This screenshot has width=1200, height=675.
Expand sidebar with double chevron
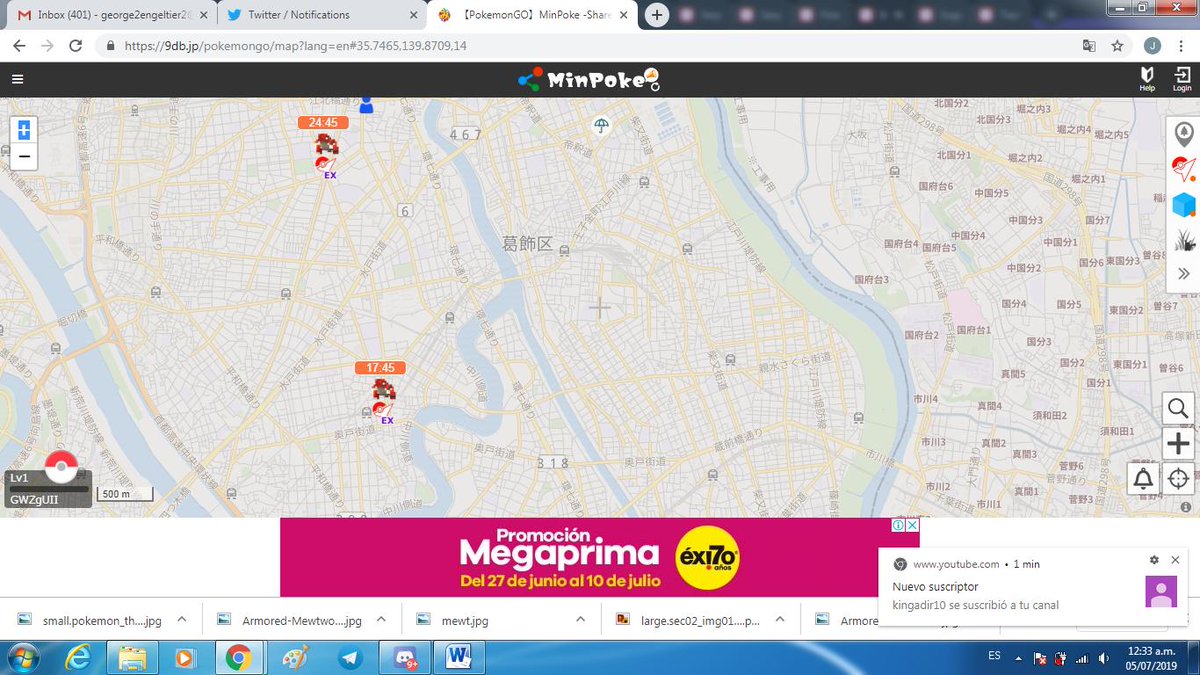coord(1184,273)
